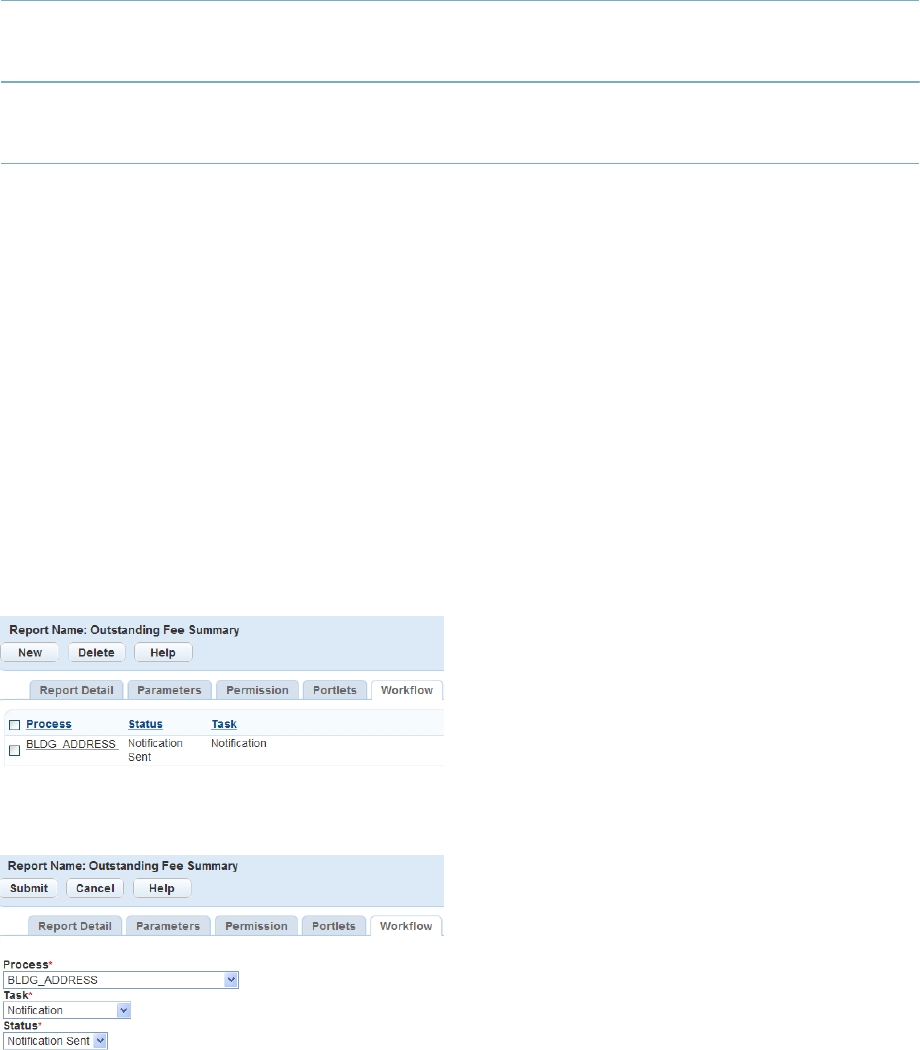Open Parameters tab in the Submit form
The image size is (920, 1050).
tap(168, 926)
